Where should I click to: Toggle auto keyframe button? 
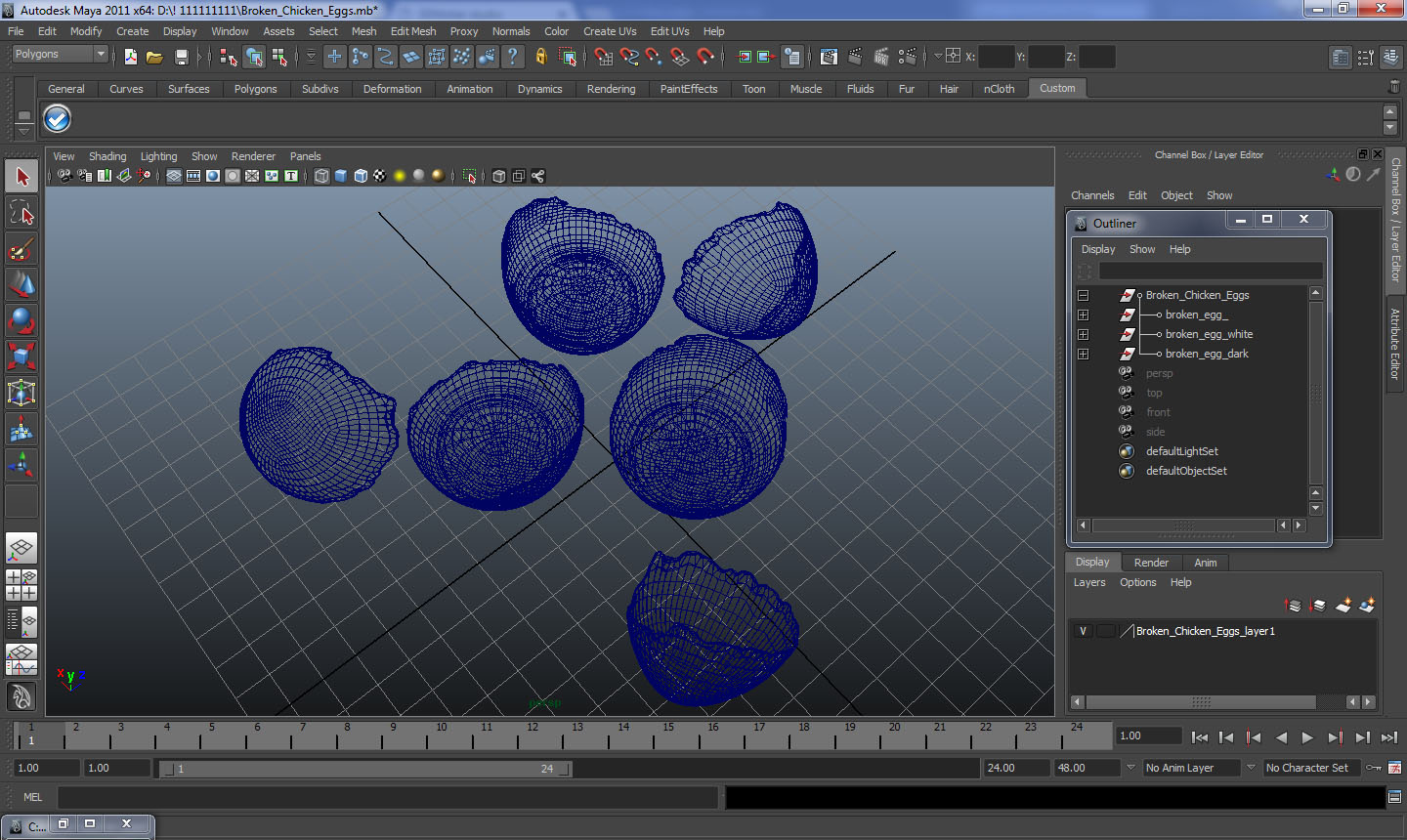(1374, 768)
